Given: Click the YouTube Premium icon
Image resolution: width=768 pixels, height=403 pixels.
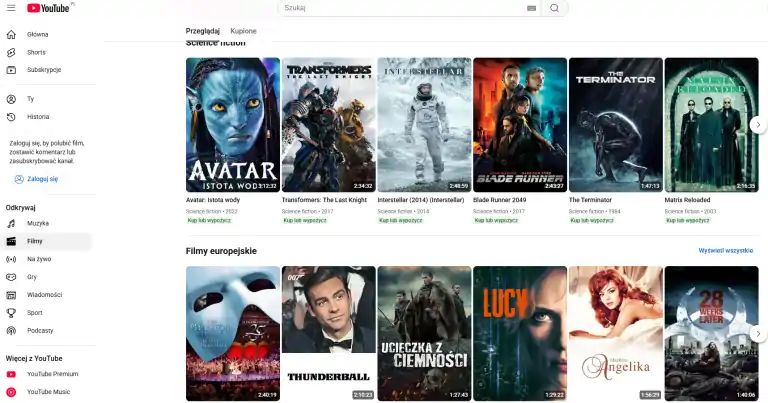Looking at the screenshot, I should [11, 374].
